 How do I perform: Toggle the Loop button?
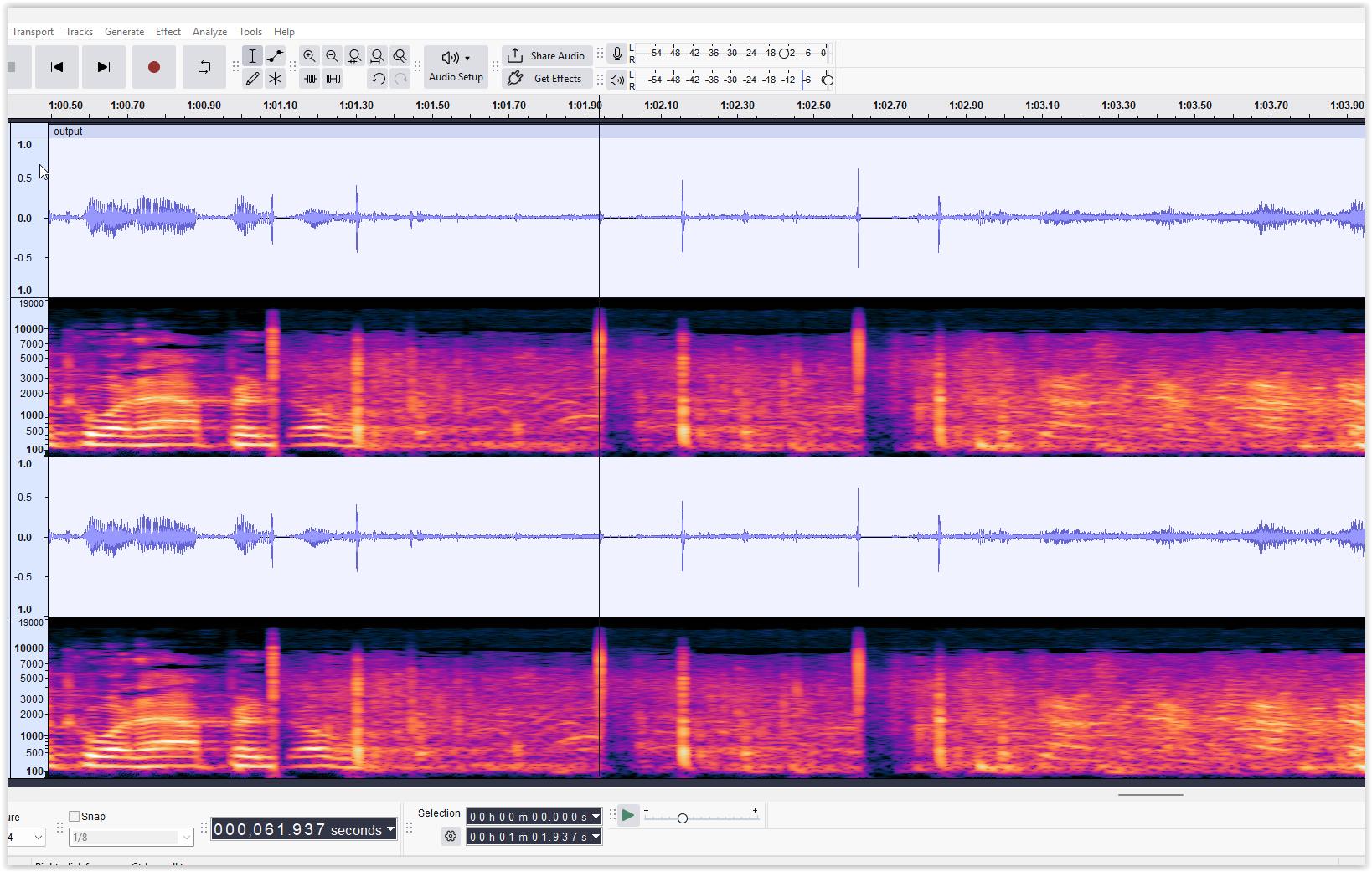pos(204,67)
